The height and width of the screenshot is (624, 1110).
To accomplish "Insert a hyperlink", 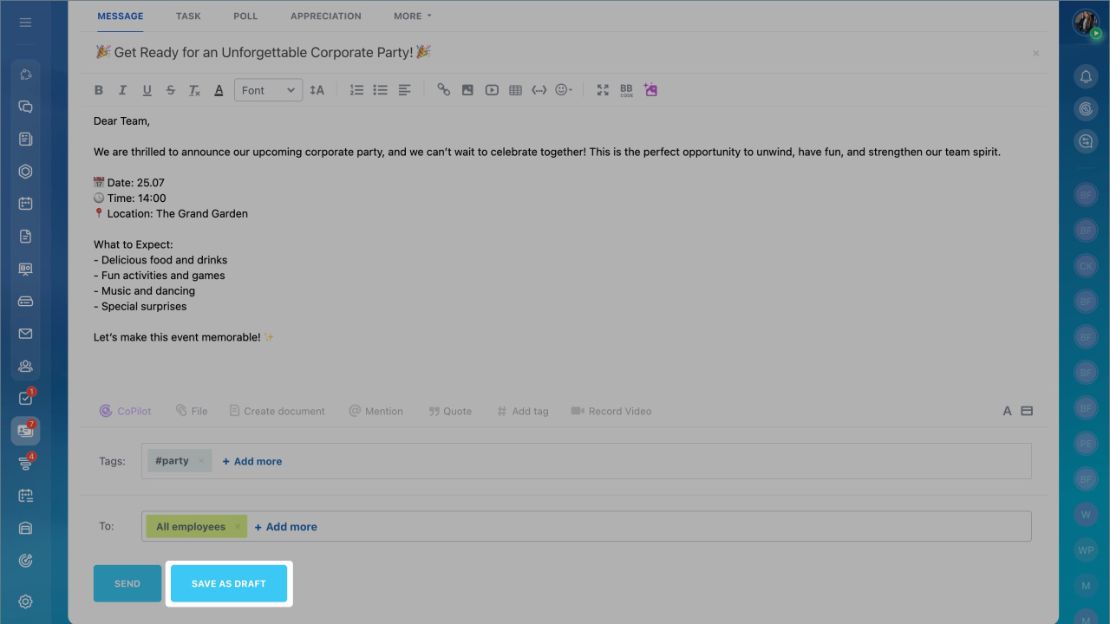I will (443, 90).
